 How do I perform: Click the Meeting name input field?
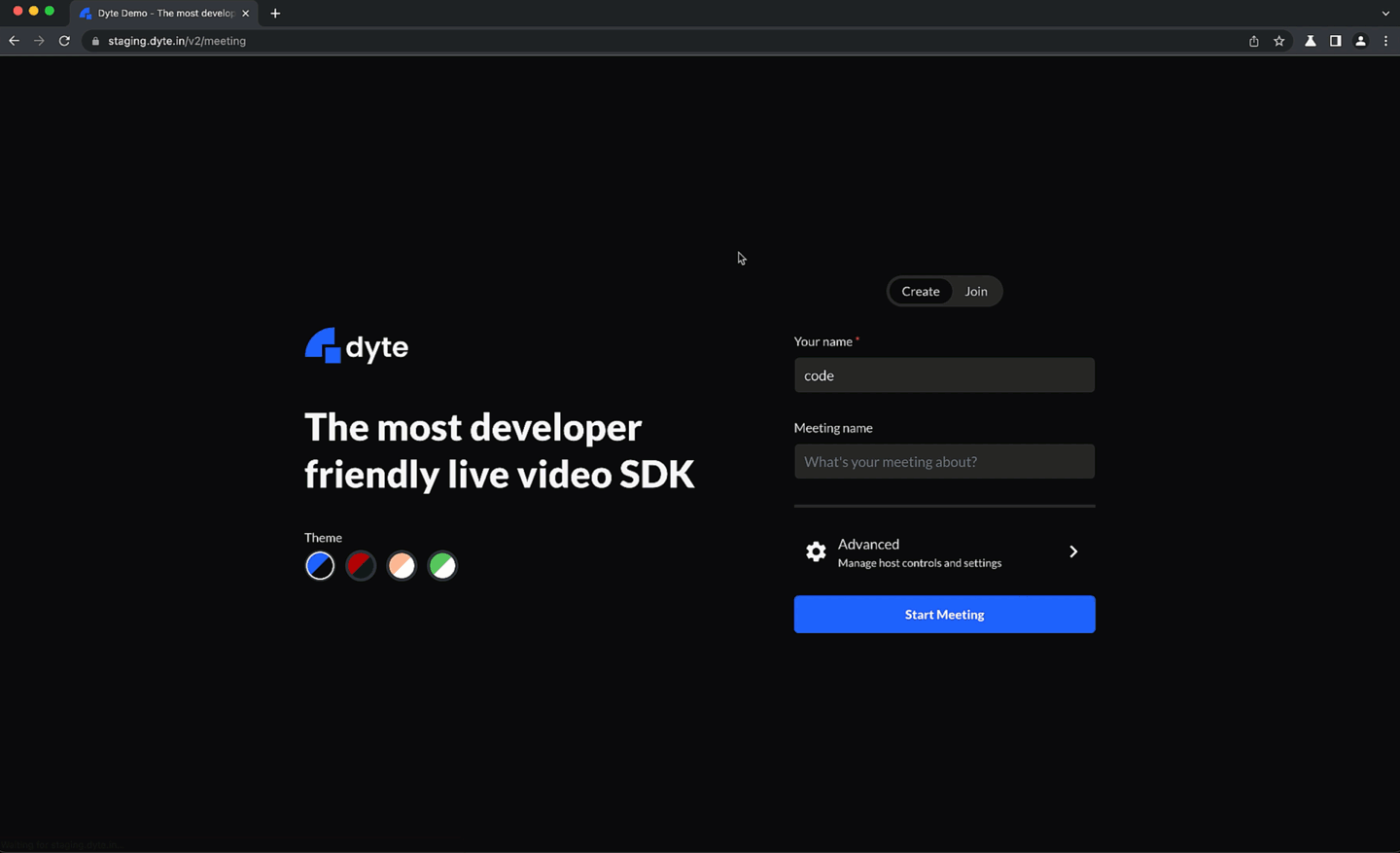tap(944, 461)
